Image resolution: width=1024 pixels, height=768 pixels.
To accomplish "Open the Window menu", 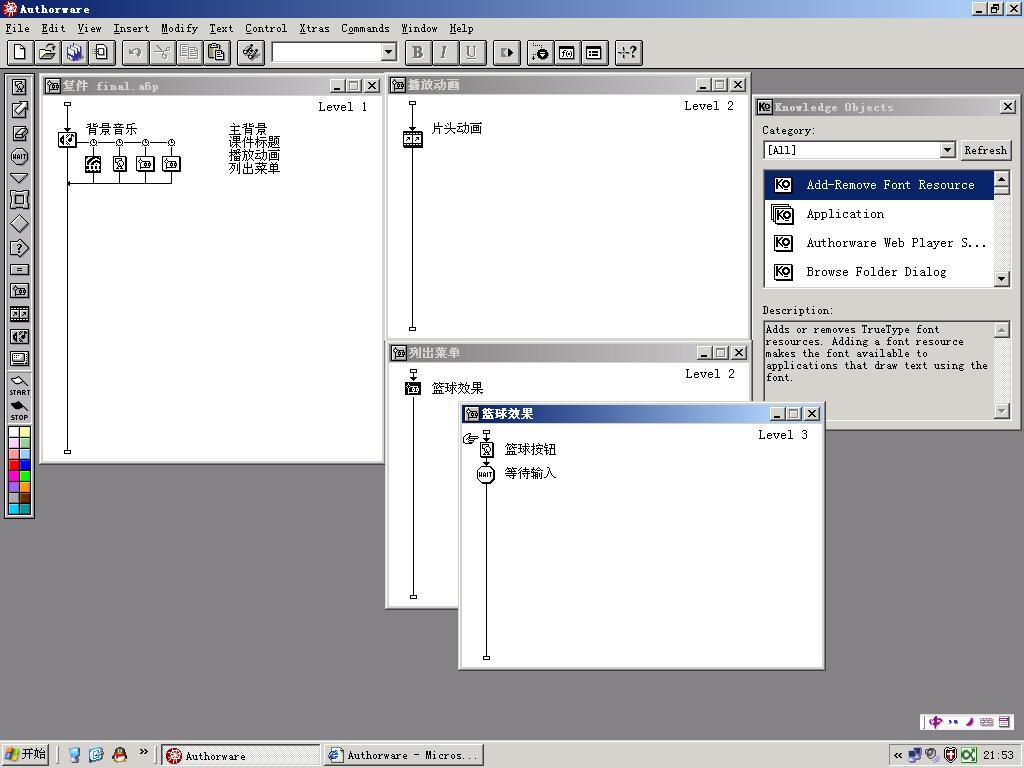I will (419, 28).
